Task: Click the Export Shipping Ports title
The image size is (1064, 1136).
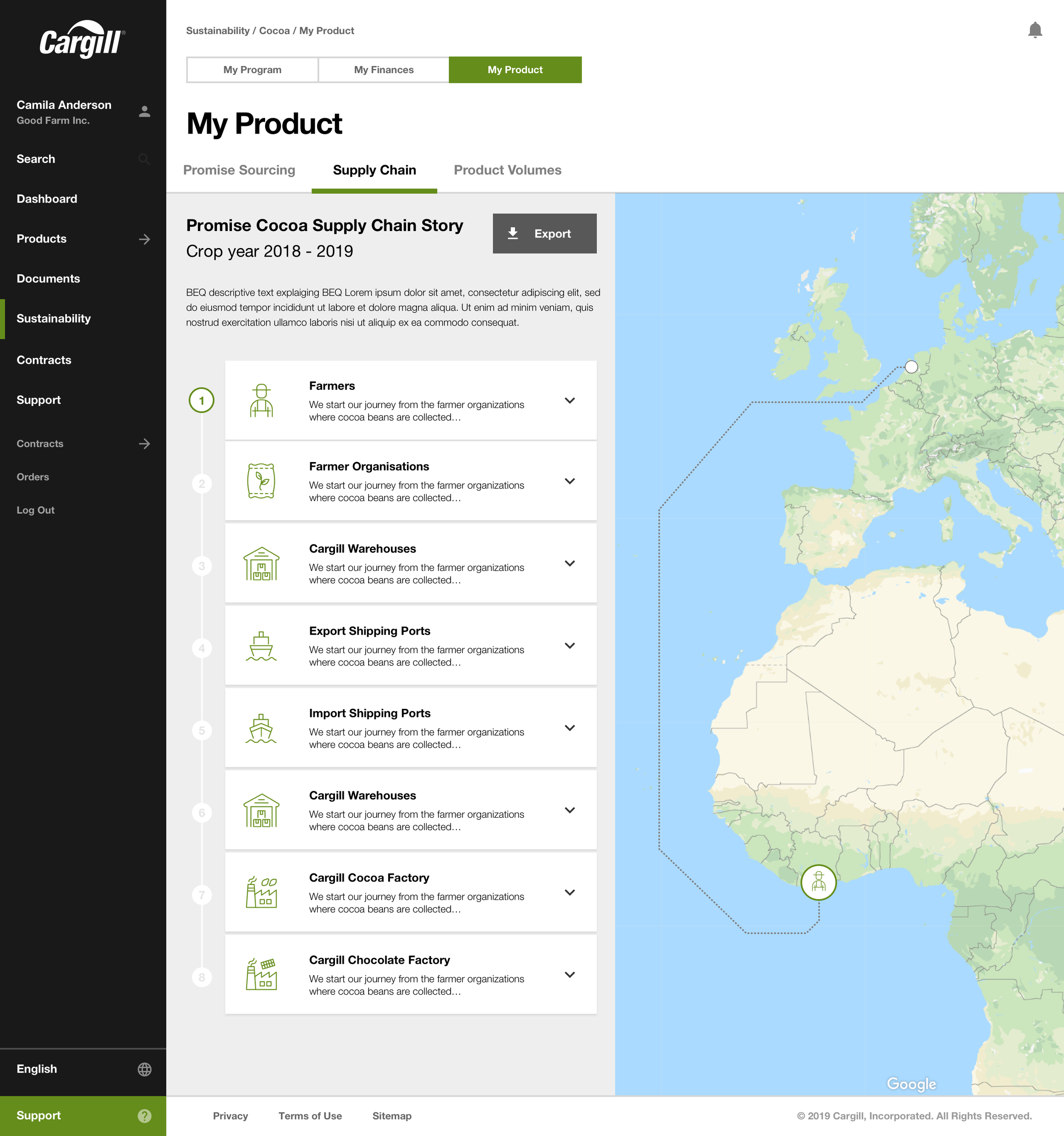Action: pos(370,631)
